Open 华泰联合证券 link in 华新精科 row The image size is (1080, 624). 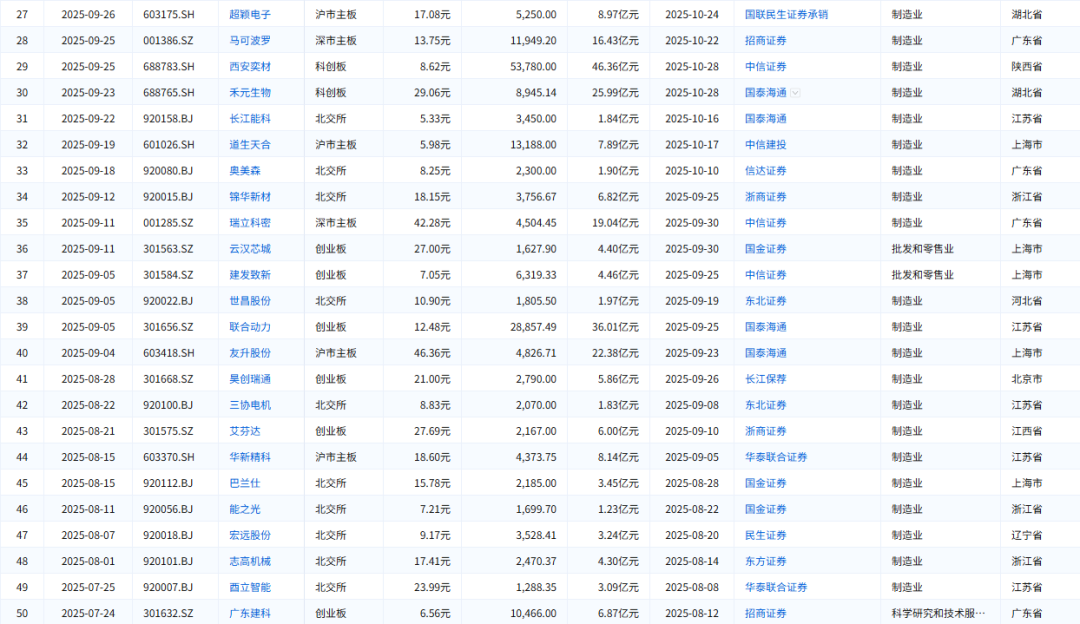pyautogui.click(x=776, y=457)
